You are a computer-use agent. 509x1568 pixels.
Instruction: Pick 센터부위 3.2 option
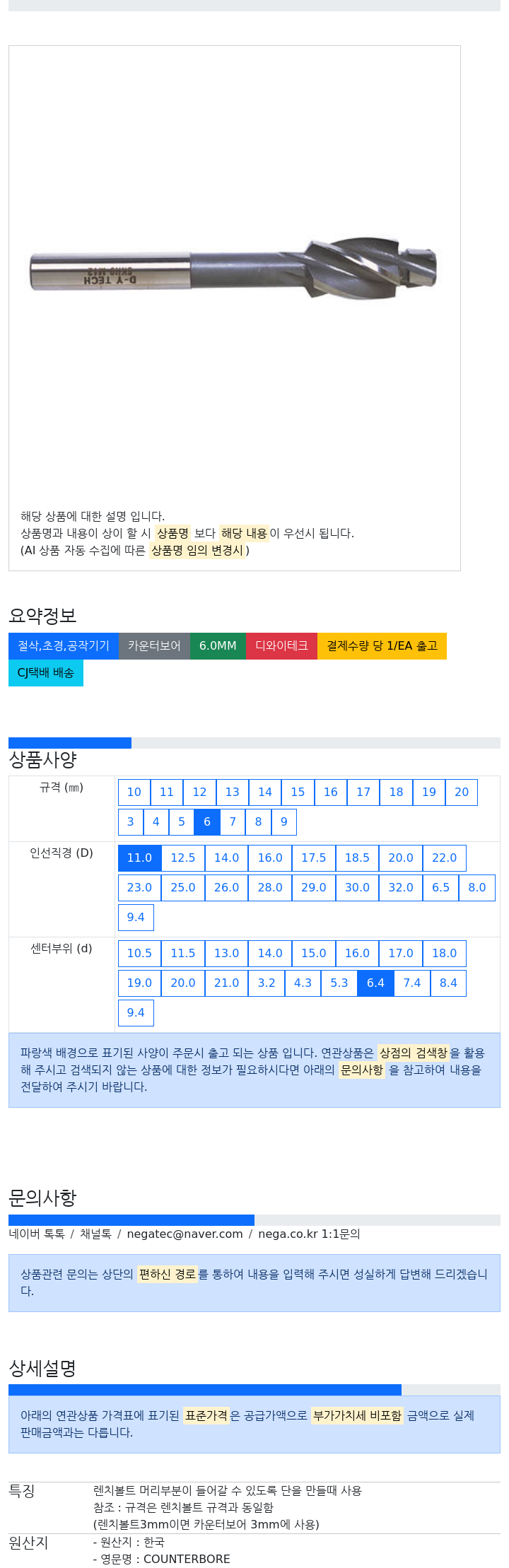267,983
